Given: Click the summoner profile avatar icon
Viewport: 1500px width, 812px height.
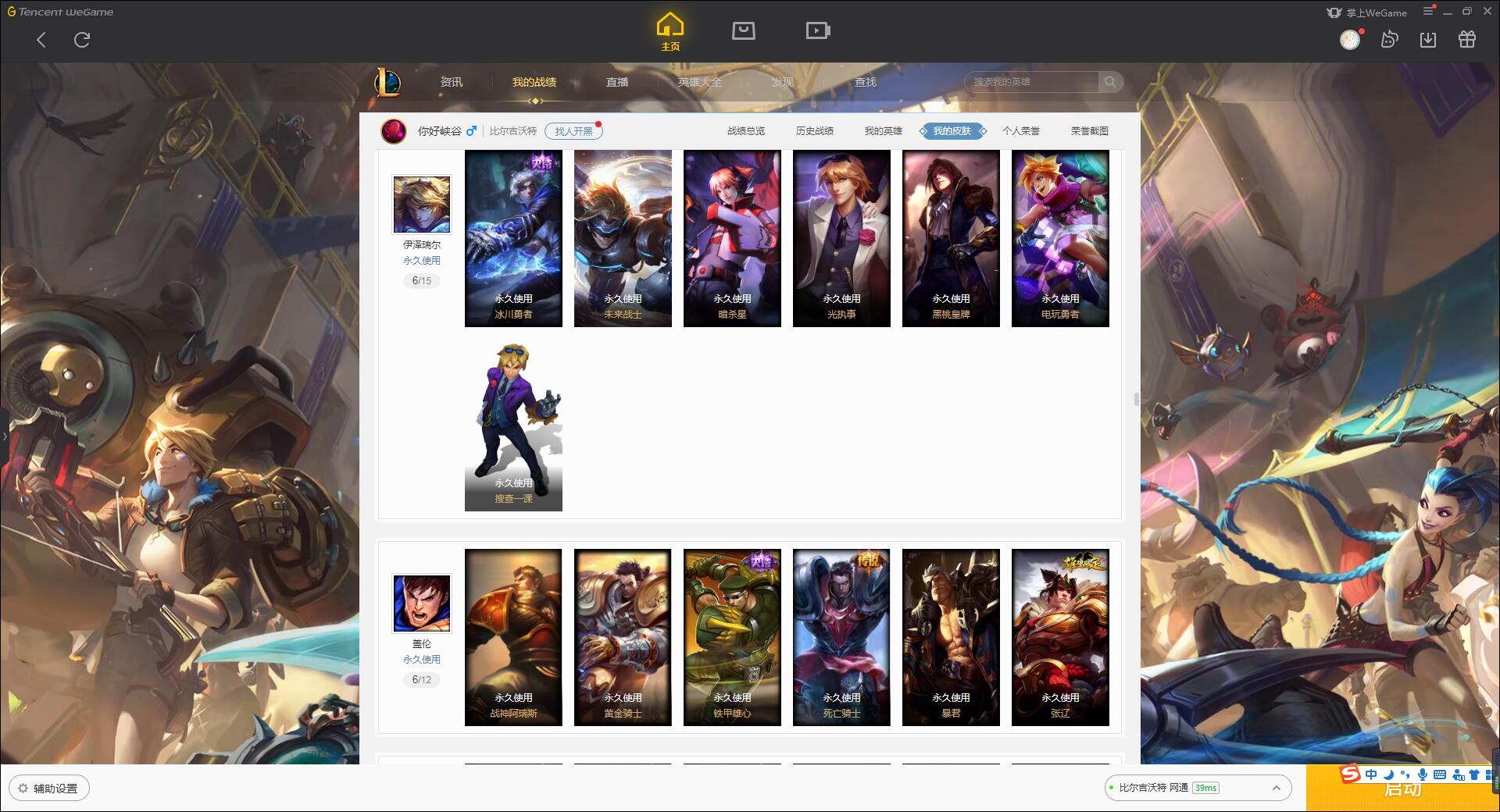Looking at the screenshot, I should pyautogui.click(x=394, y=131).
